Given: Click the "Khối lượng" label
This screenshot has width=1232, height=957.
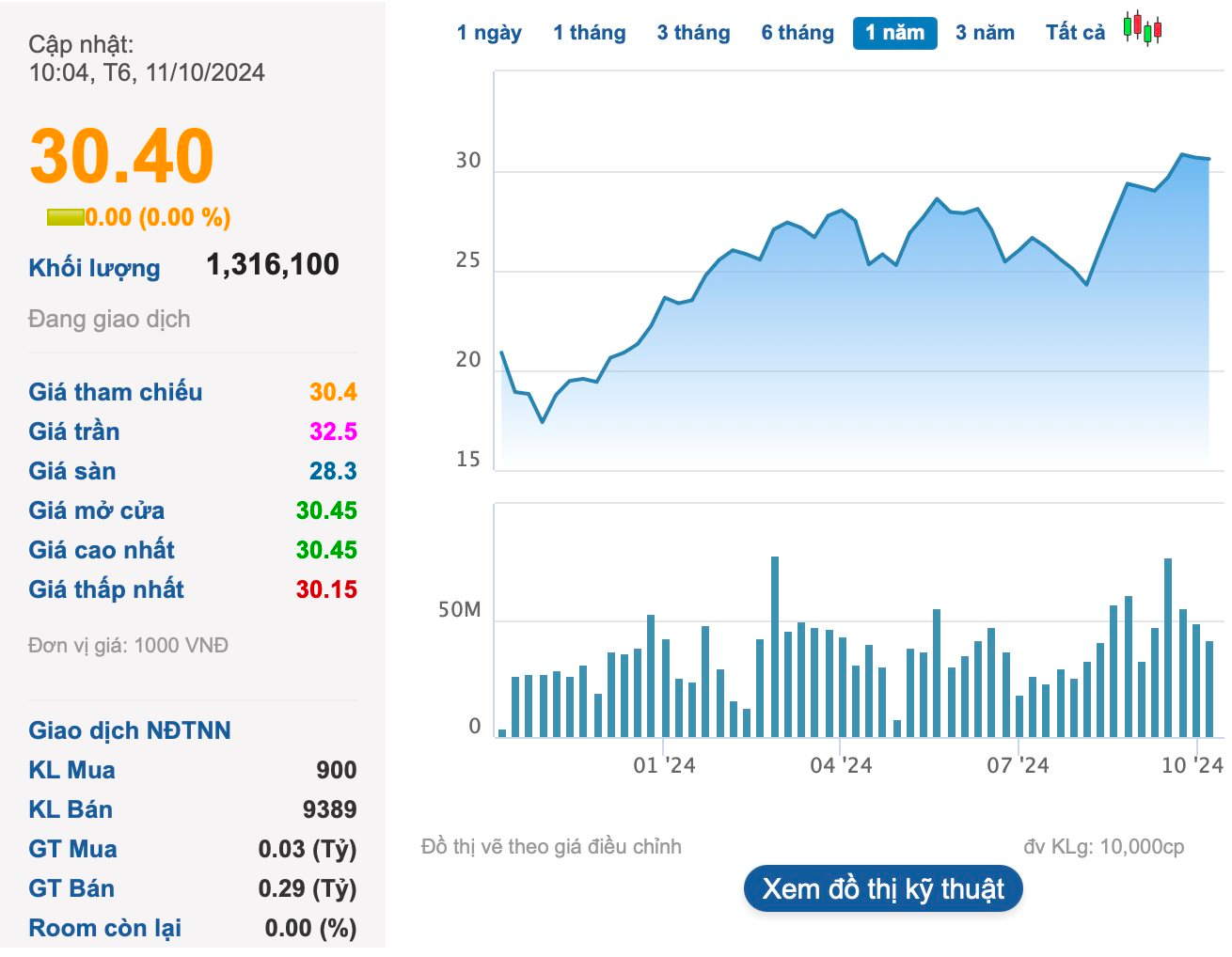Looking at the screenshot, I should coord(94,268).
